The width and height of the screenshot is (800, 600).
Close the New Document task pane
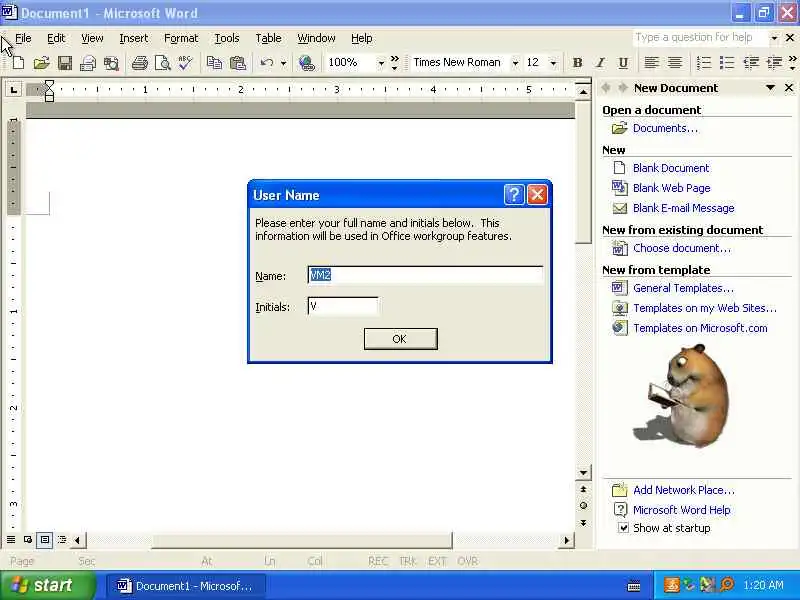click(x=789, y=88)
